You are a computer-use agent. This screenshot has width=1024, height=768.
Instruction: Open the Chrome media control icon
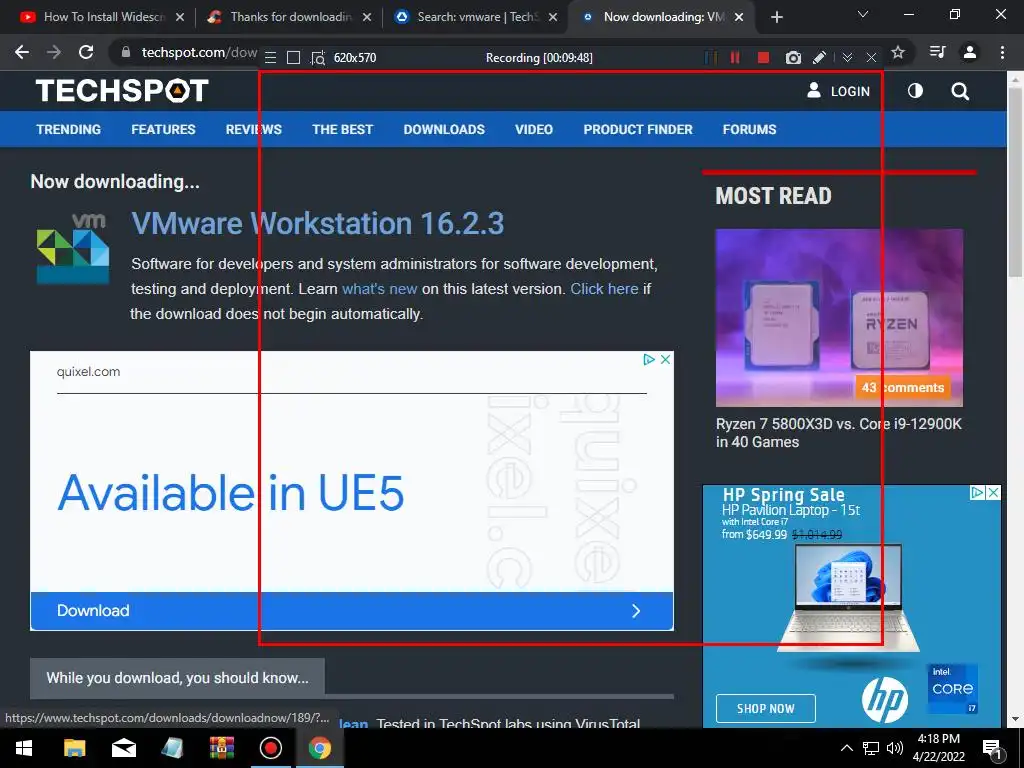click(937, 52)
